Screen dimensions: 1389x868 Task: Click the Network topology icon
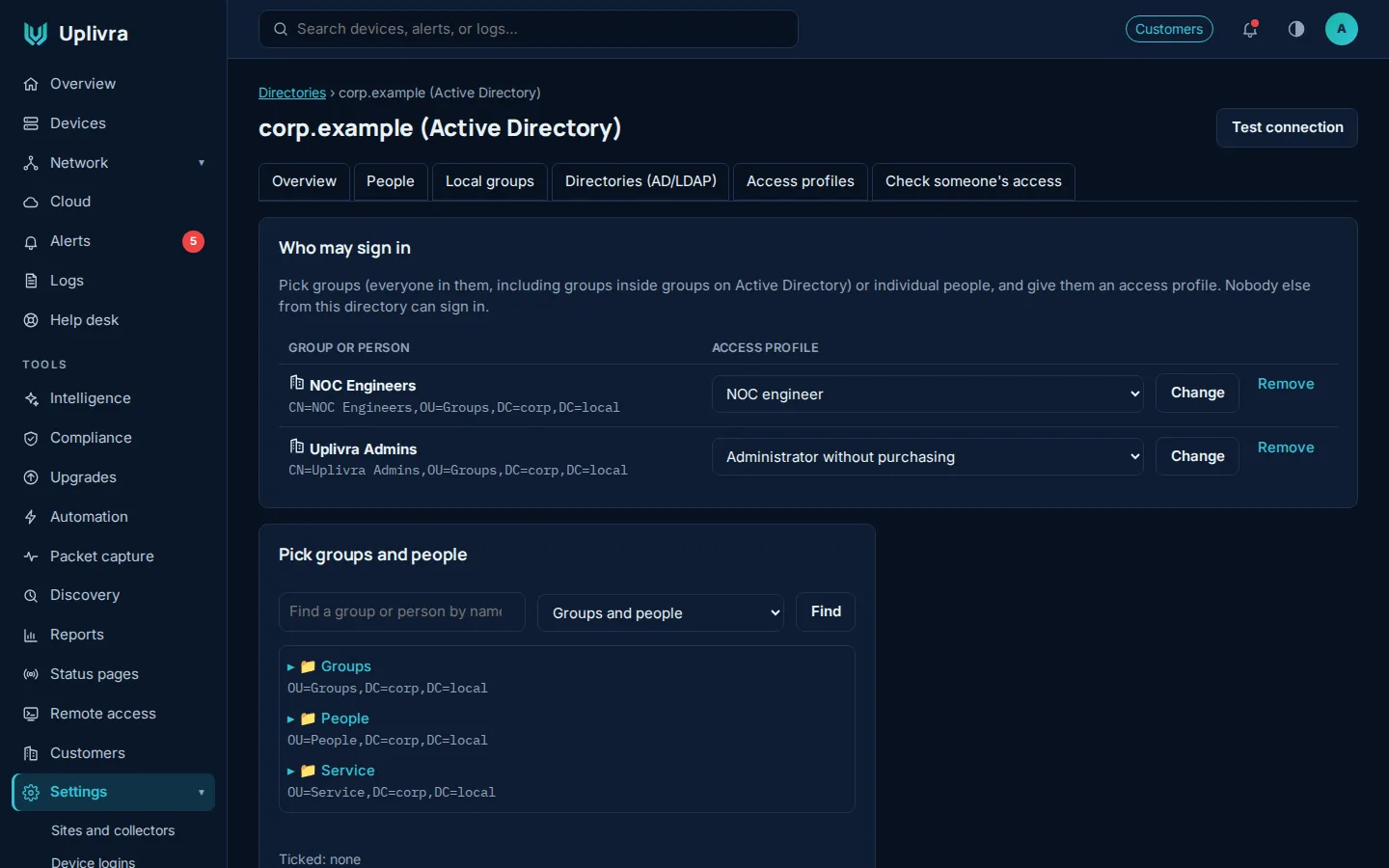point(31,163)
